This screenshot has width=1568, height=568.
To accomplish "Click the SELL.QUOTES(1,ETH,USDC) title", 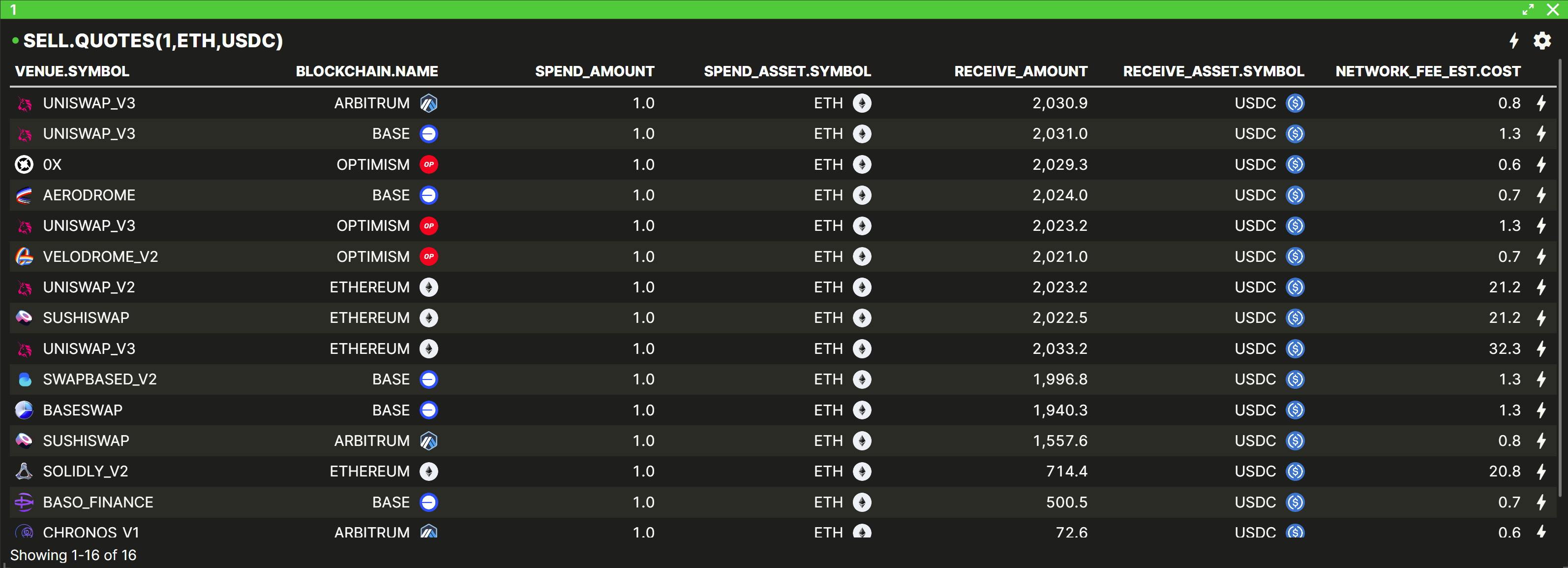I will (x=153, y=41).
